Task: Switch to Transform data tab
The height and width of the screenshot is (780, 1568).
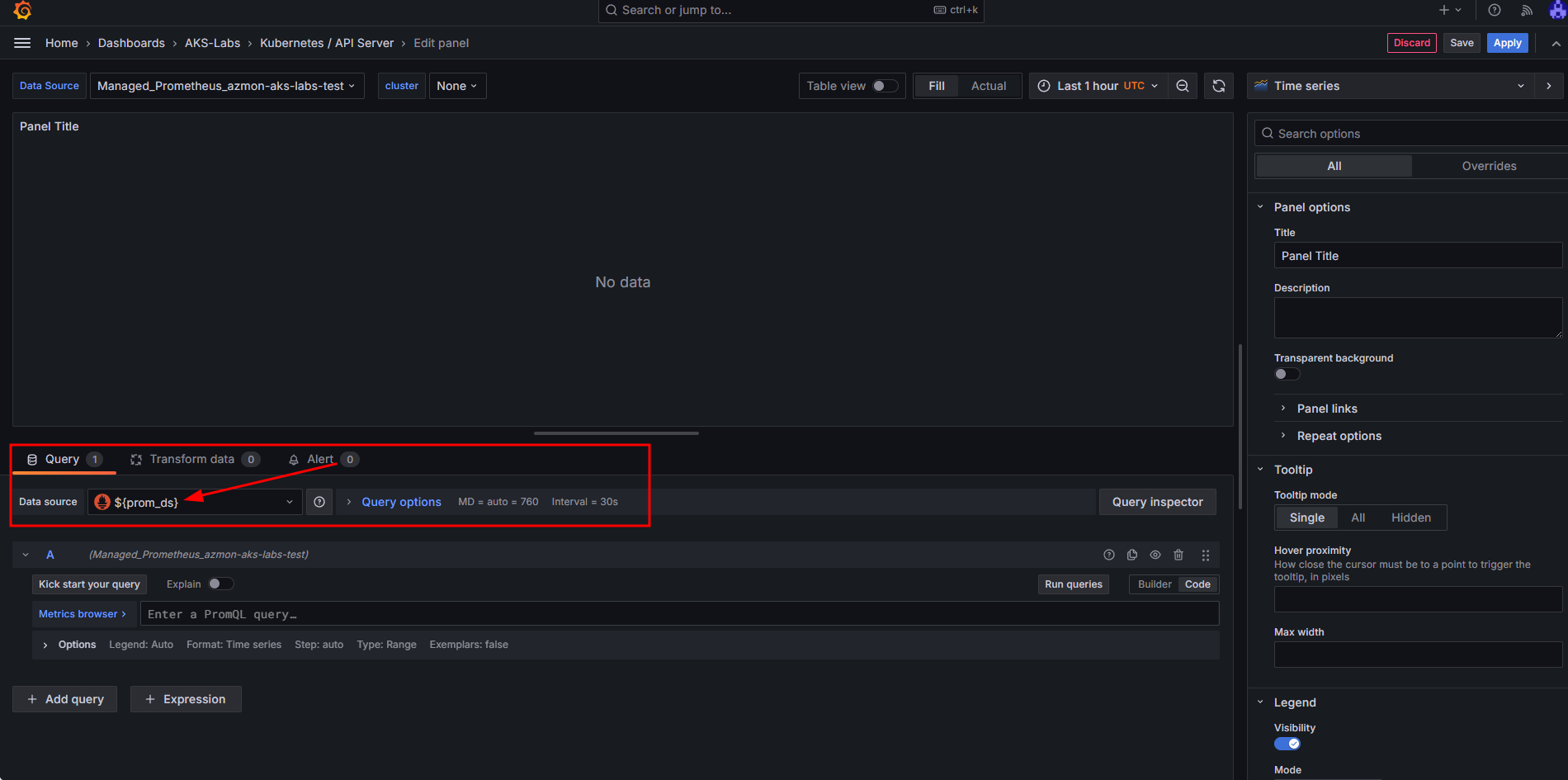Action: [x=195, y=459]
